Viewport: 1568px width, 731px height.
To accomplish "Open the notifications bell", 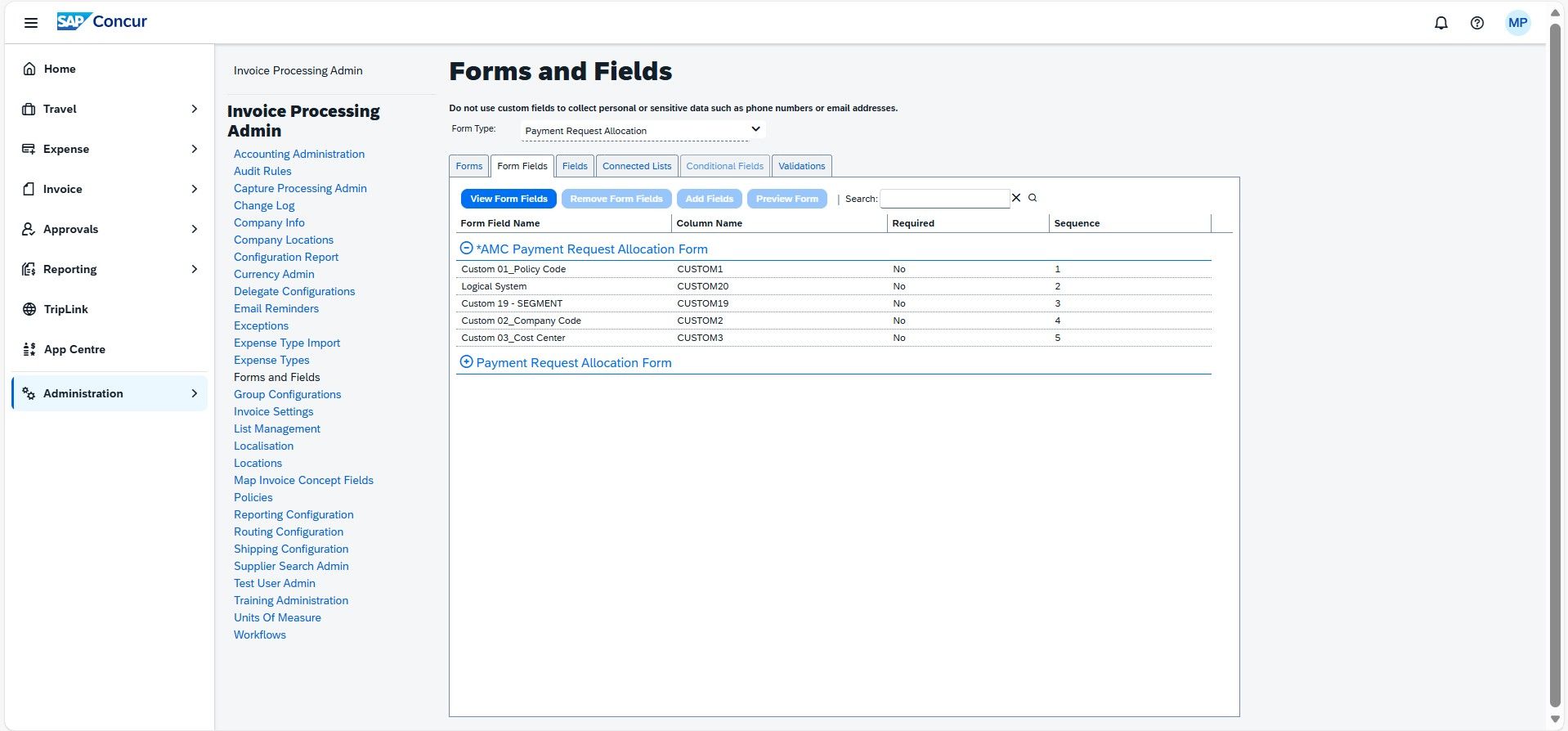I will tap(1441, 23).
